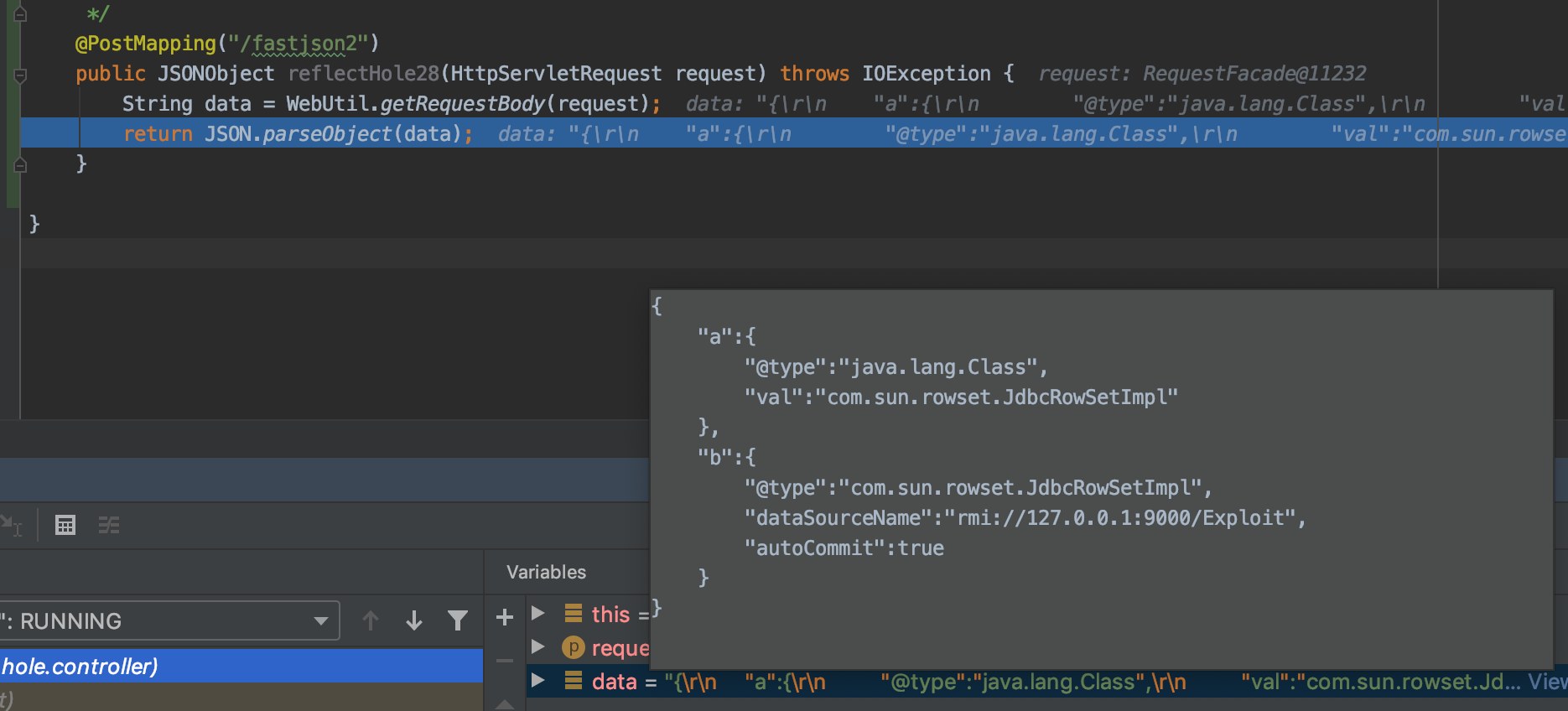
Task: Click the reflectHole28 method name
Action: point(363,74)
